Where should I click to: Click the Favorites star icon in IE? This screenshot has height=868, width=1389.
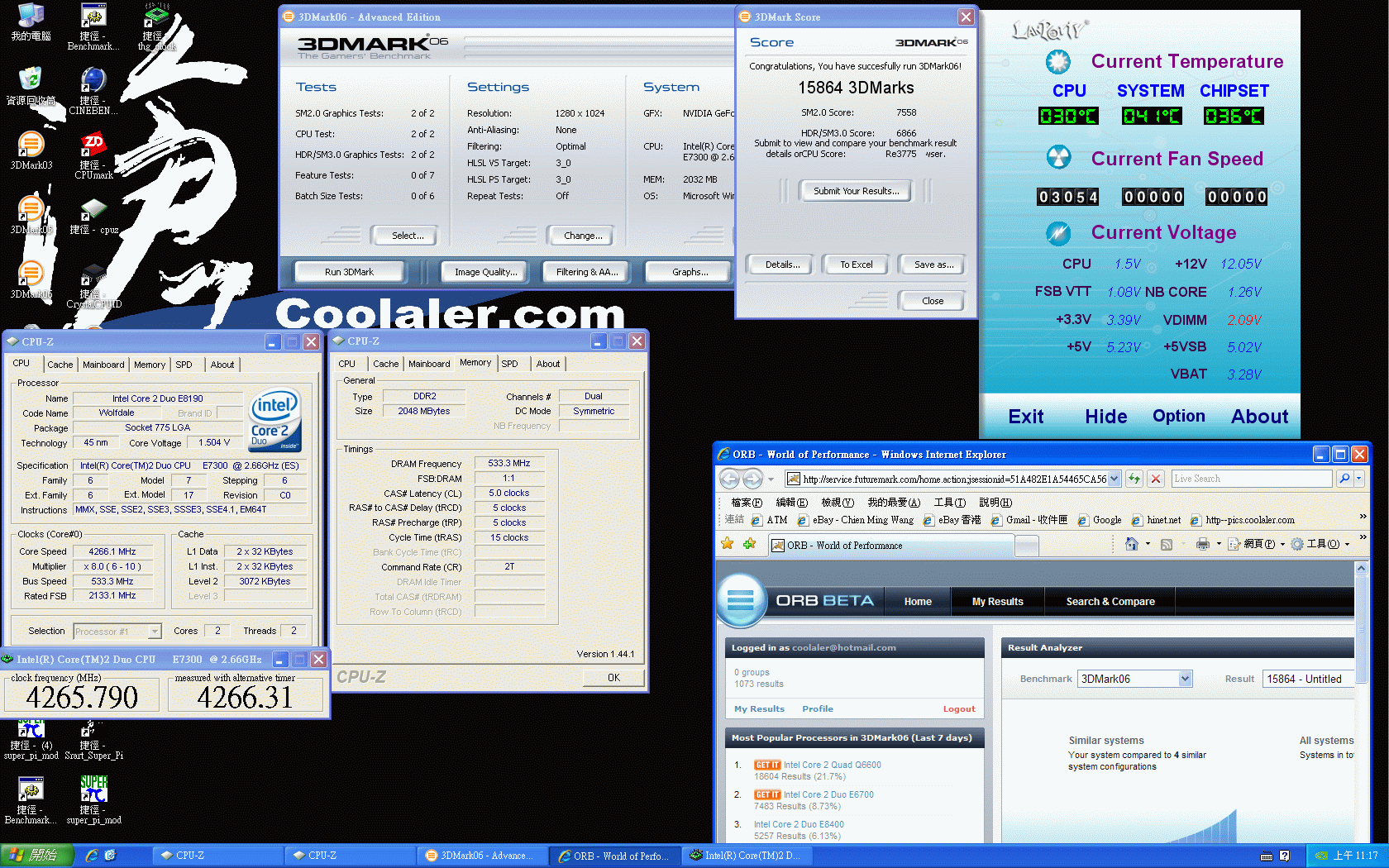(x=728, y=543)
